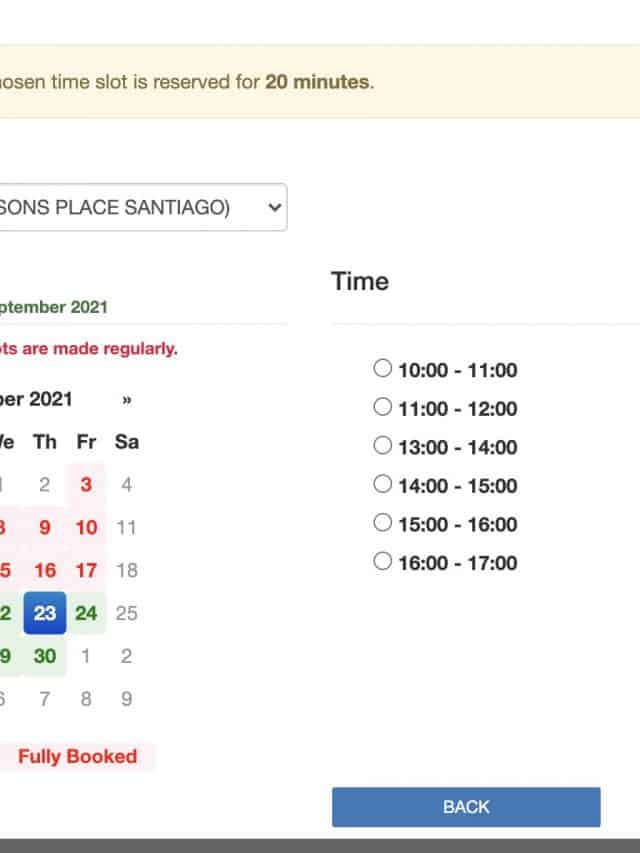Select the 16:00 - 17:00 time slot
The width and height of the screenshot is (640, 853).
tap(382, 562)
